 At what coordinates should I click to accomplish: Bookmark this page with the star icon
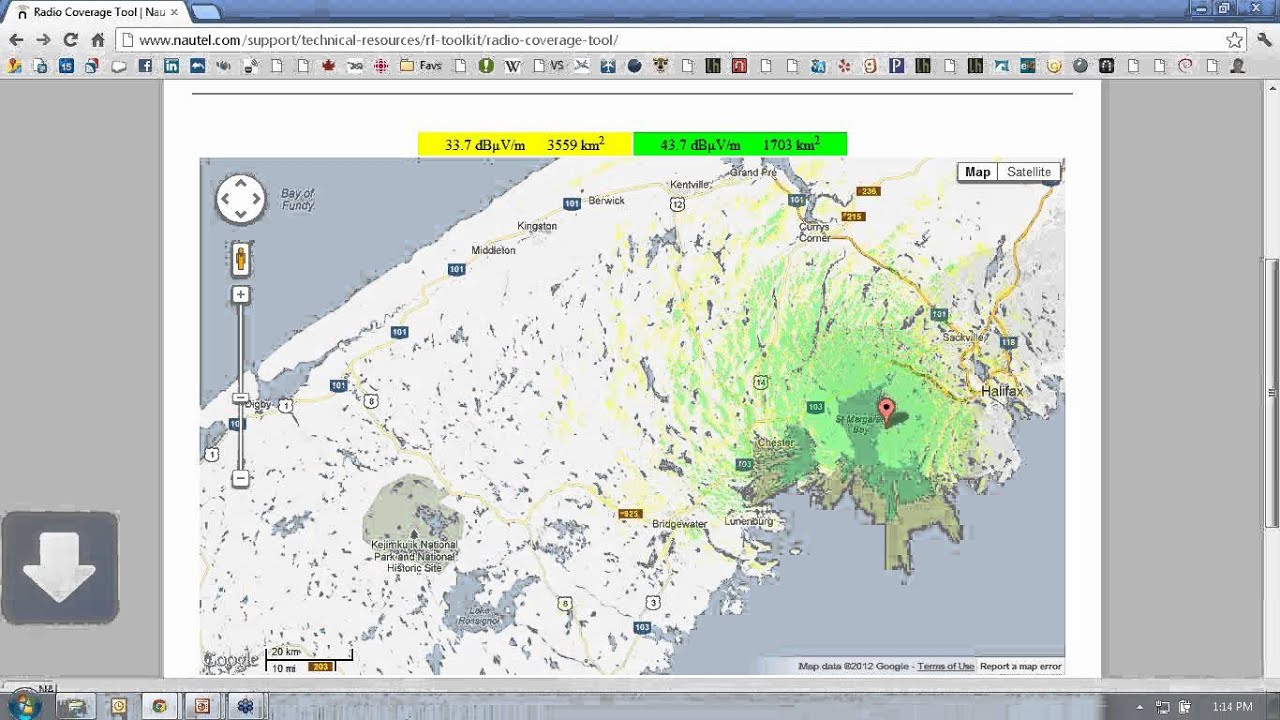pyautogui.click(x=1234, y=40)
